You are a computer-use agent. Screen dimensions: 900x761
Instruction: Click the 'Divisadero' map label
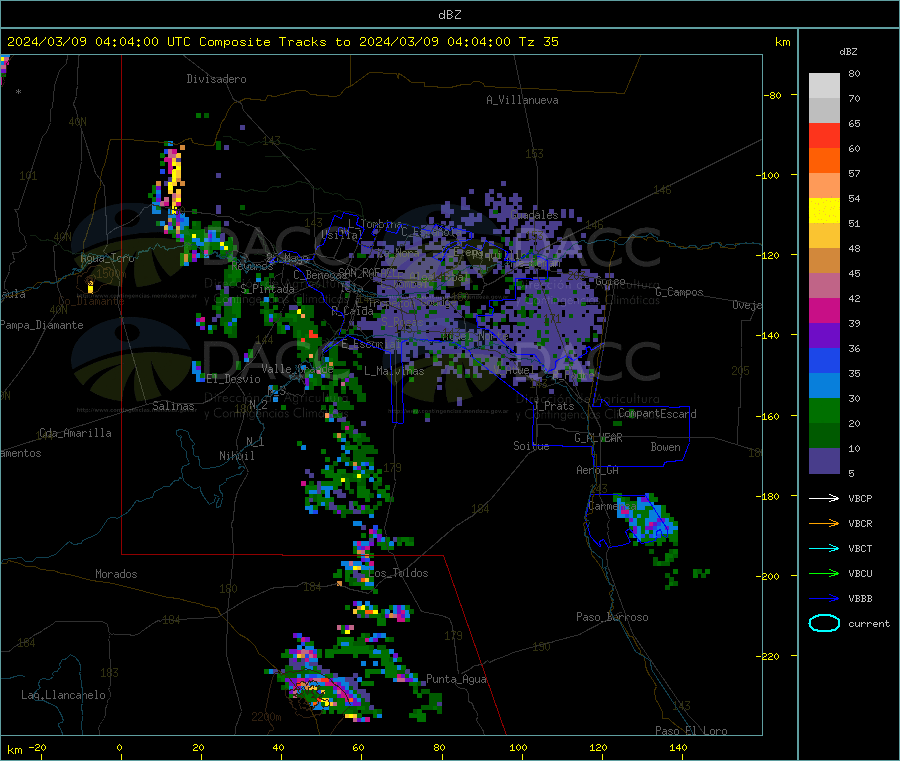(216, 79)
